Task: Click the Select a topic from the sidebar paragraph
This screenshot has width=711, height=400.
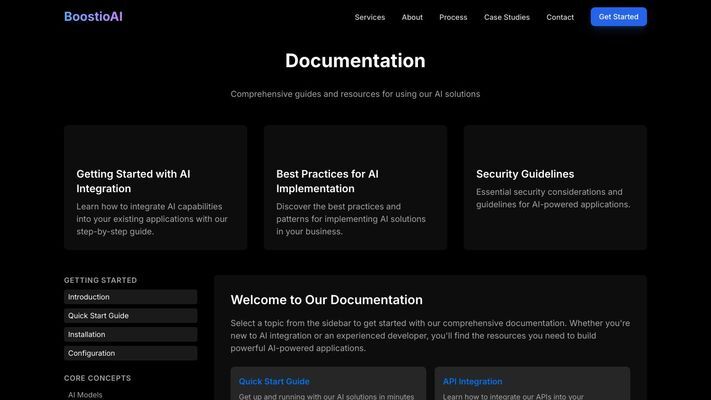Action: tap(430, 336)
